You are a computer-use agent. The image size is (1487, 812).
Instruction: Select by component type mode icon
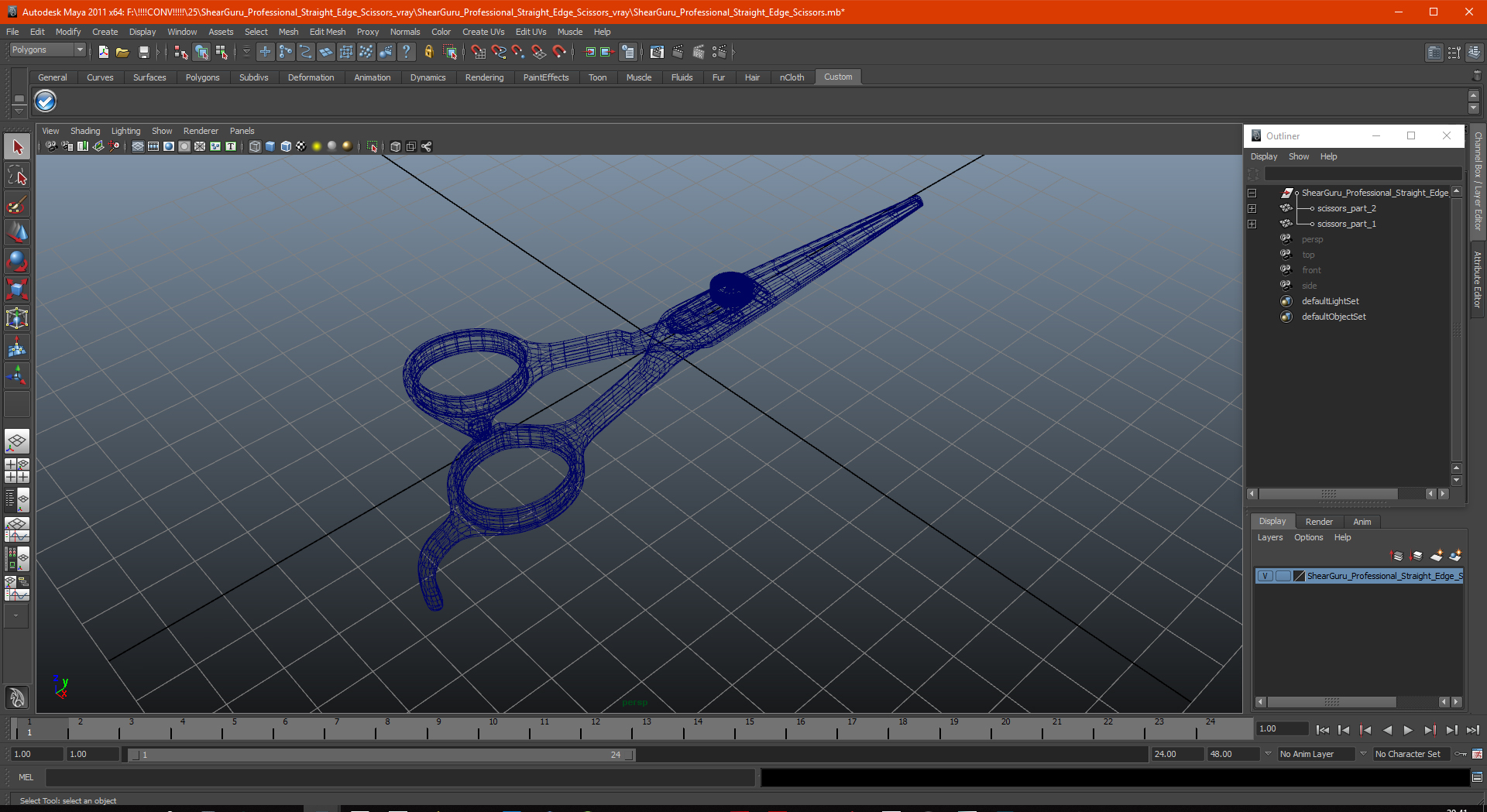click(222, 52)
